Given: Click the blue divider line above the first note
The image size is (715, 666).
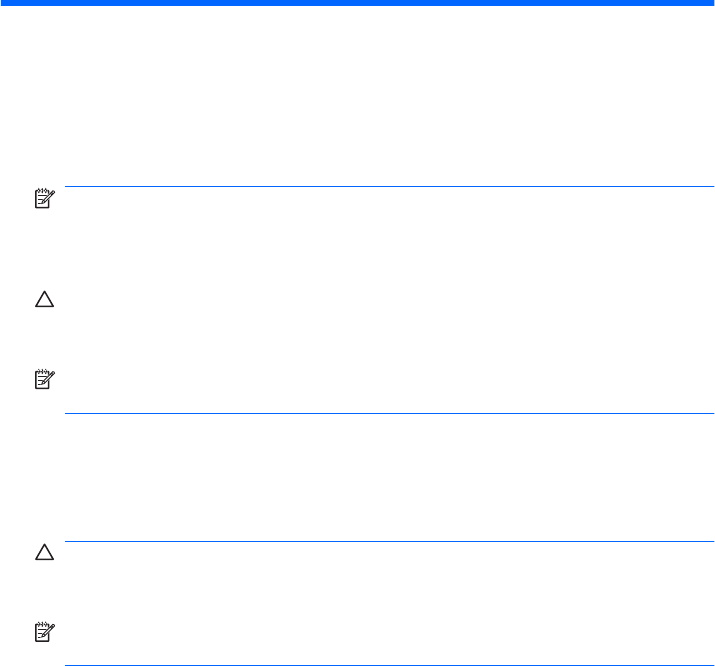Looking at the screenshot, I should coord(388,187).
